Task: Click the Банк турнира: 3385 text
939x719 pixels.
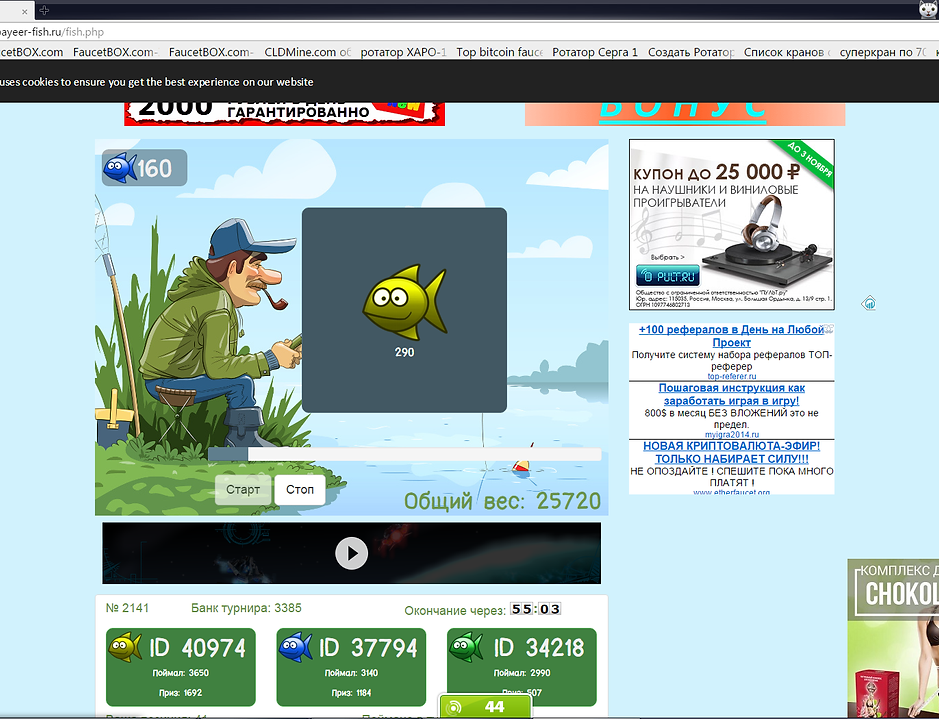Action: 246,608
